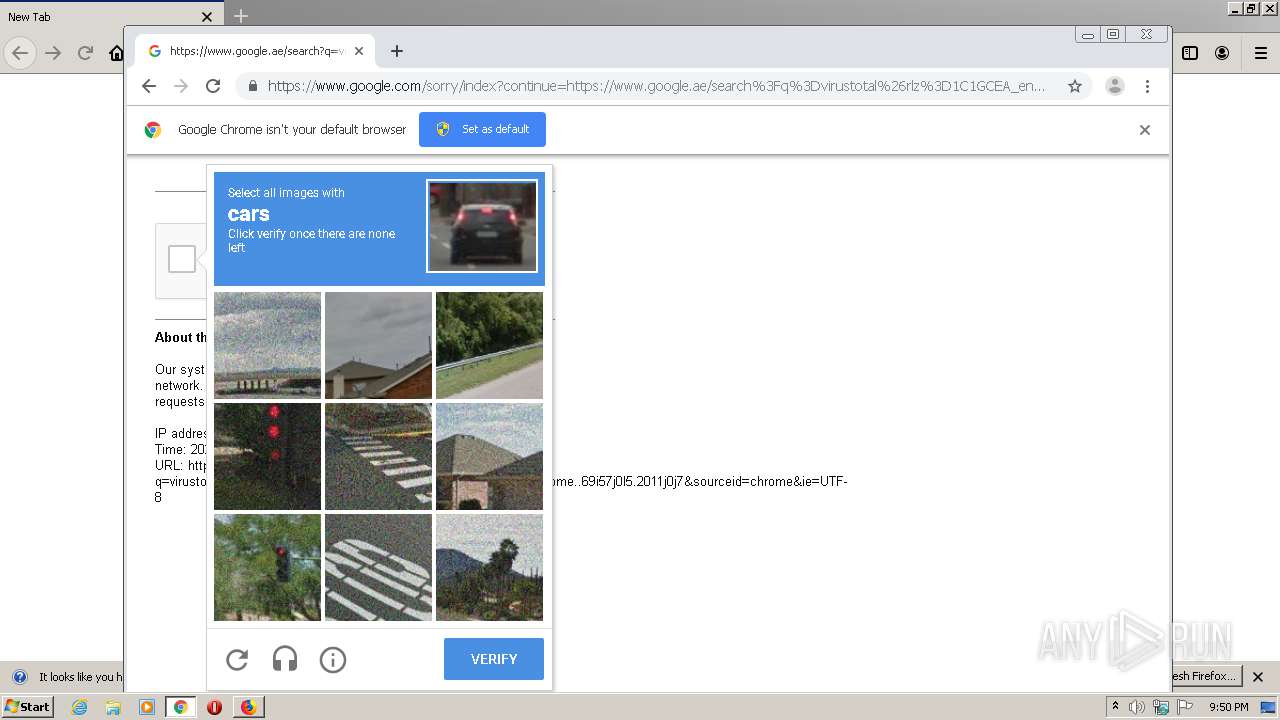
Task: Select the rooftop under grey sky tile
Action: pyautogui.click(x=378, y=345)
